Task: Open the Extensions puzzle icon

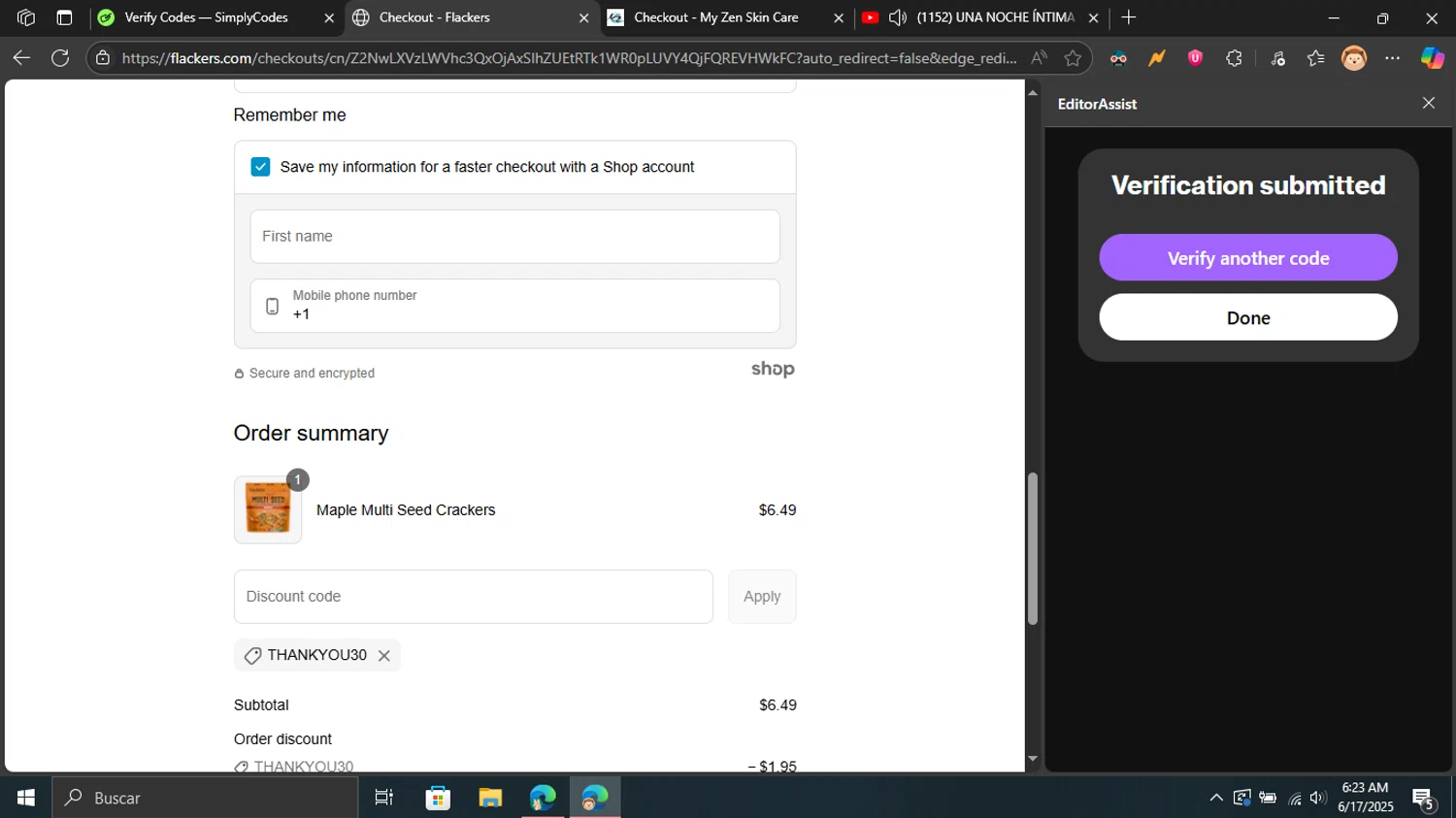Action: click(1234, 58)
